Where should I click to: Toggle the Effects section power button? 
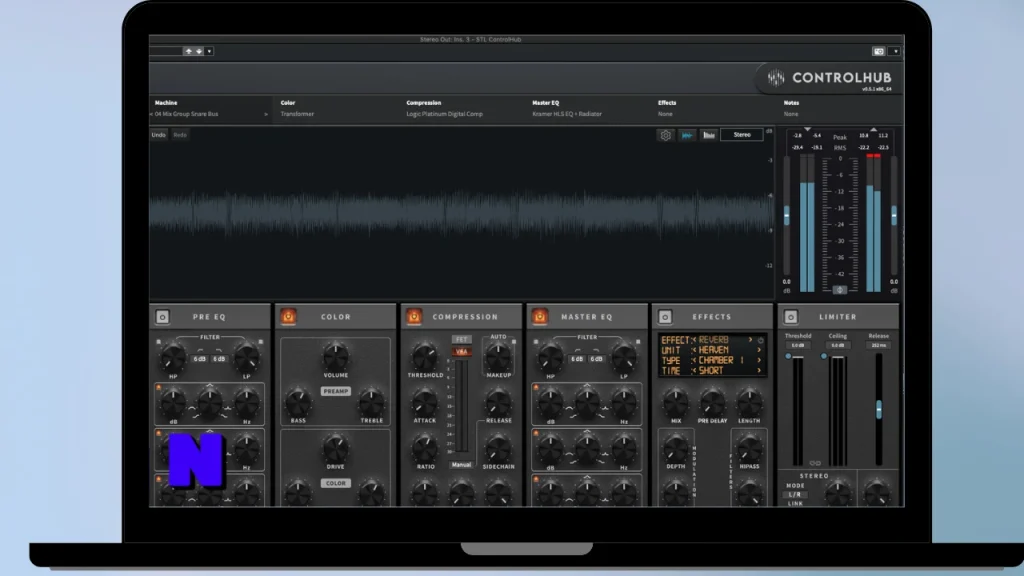[665, 317]
